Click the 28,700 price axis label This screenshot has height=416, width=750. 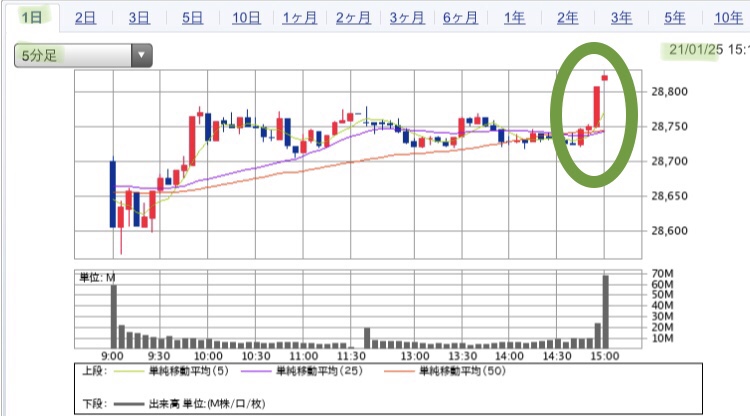pos(669,161)
